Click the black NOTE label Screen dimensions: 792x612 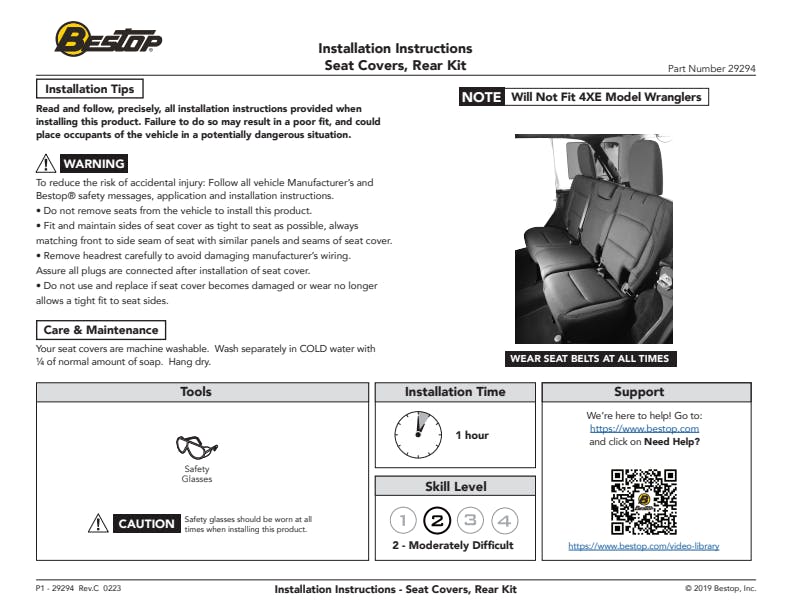481,97
